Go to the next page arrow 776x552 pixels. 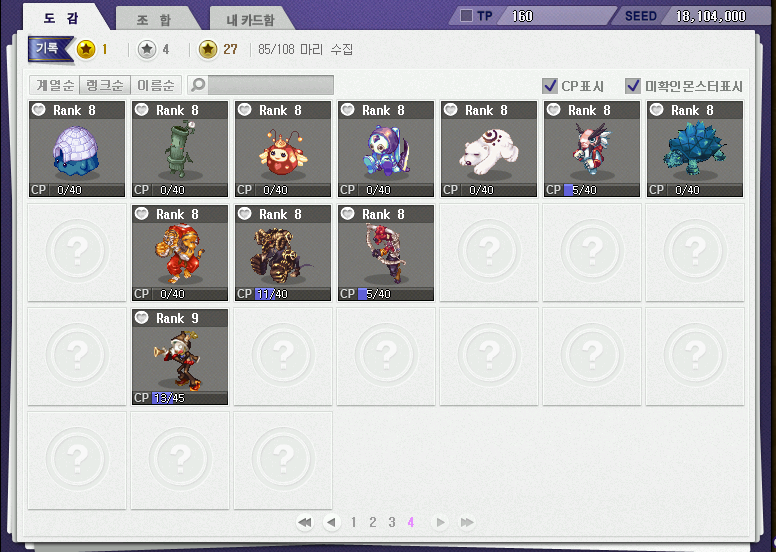(x=440, y=522)
